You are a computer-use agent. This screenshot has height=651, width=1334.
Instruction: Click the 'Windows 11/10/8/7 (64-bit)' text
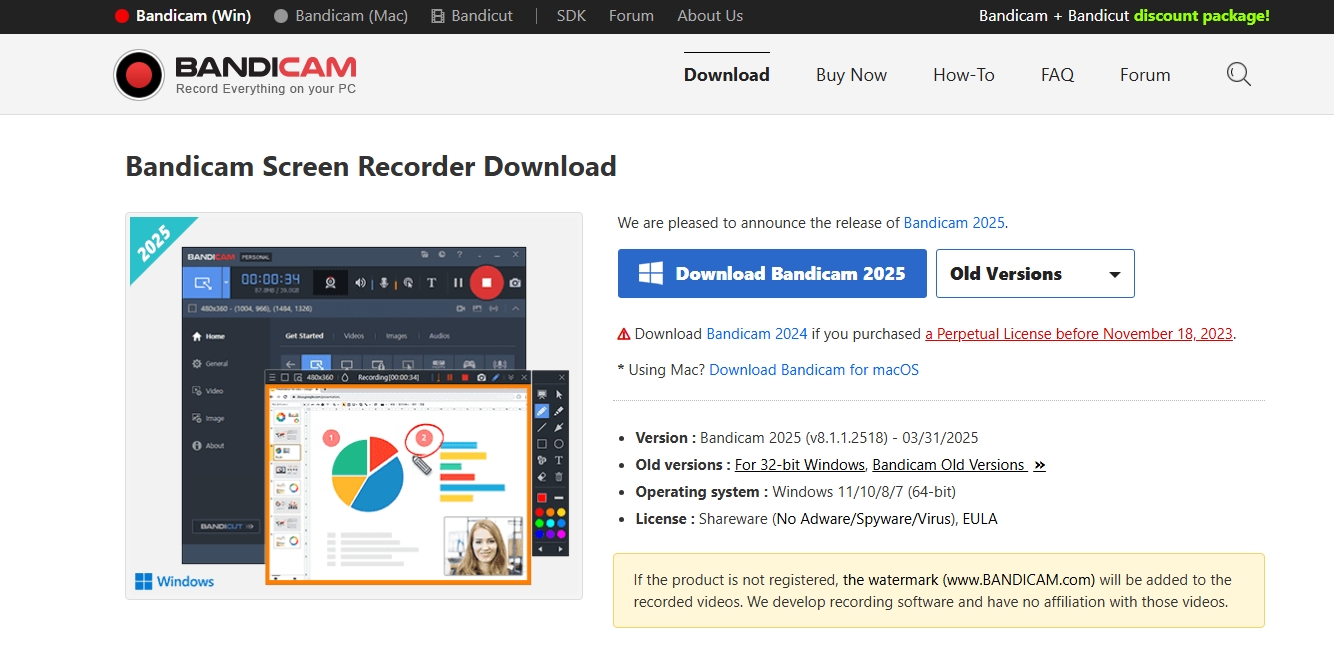[x=864, y=492]
